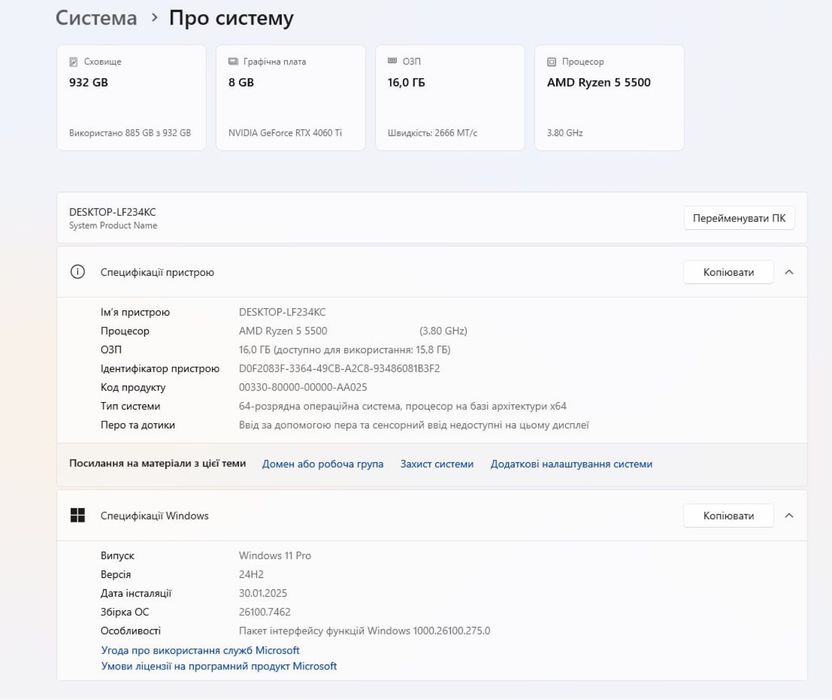
Task: Open the Захист системи link
Action: (437, 464)
